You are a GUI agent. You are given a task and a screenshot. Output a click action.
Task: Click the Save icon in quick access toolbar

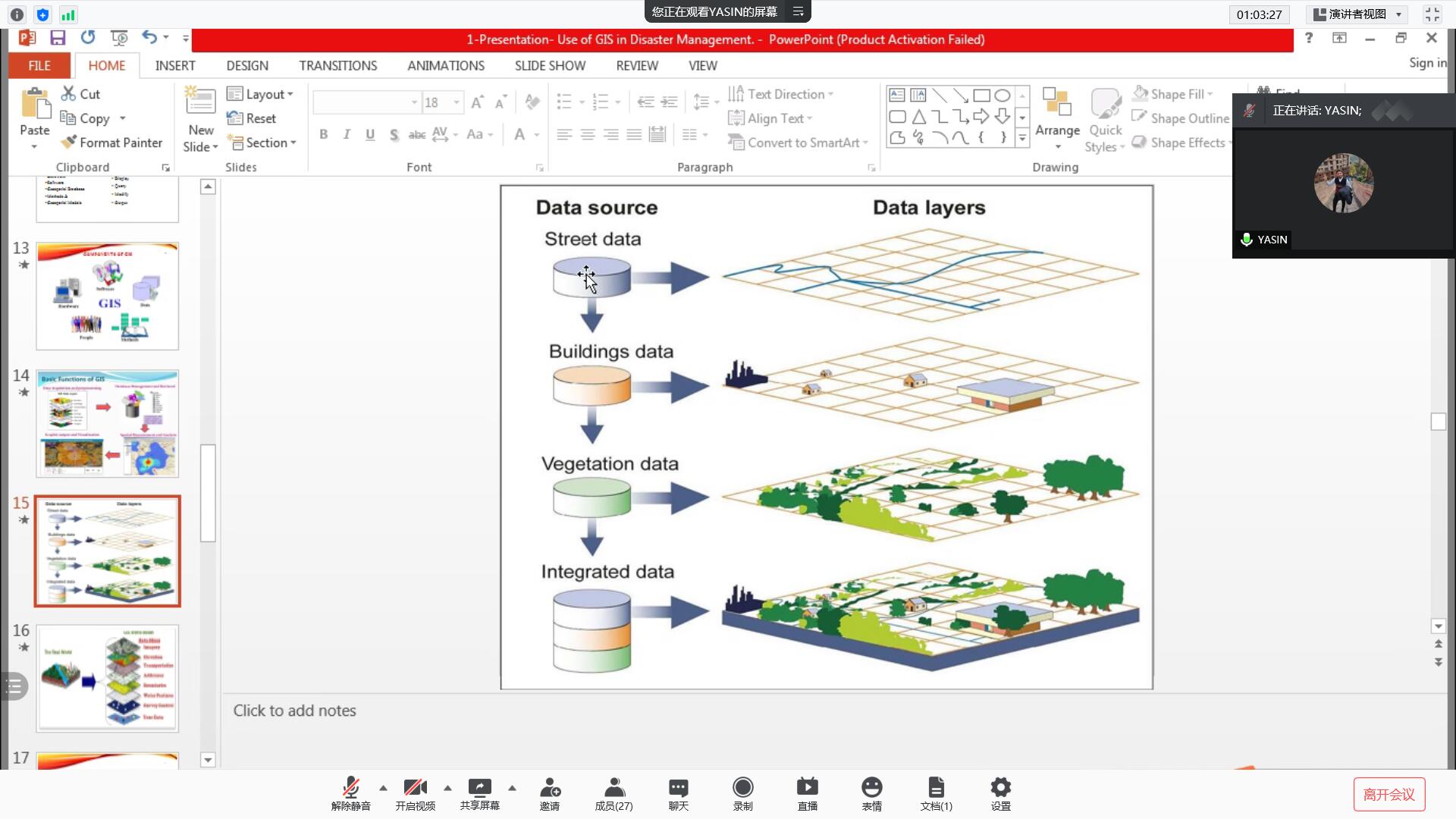[58, 38]
